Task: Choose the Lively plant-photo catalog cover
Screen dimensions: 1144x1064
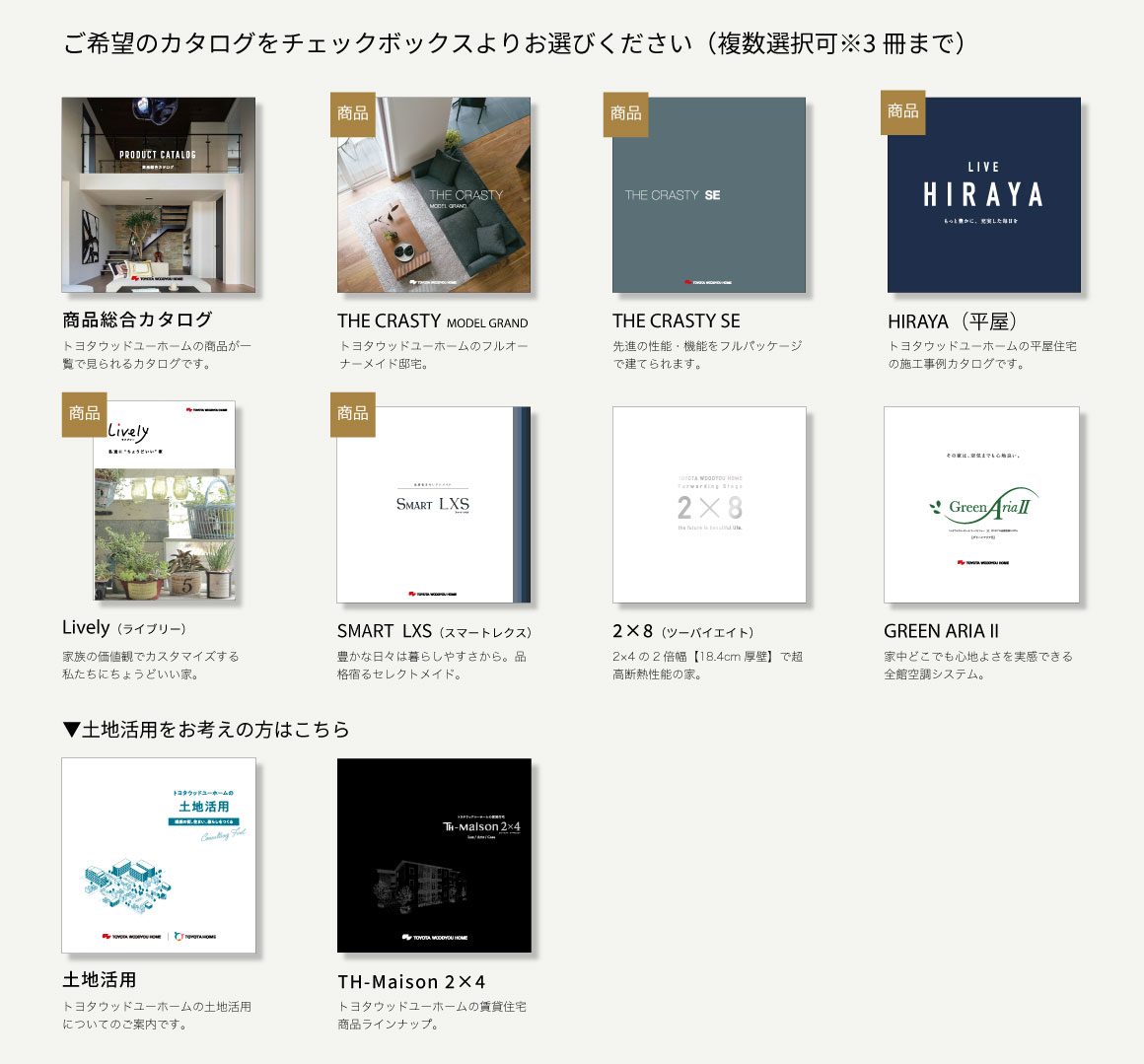Action: pos(164,500)
